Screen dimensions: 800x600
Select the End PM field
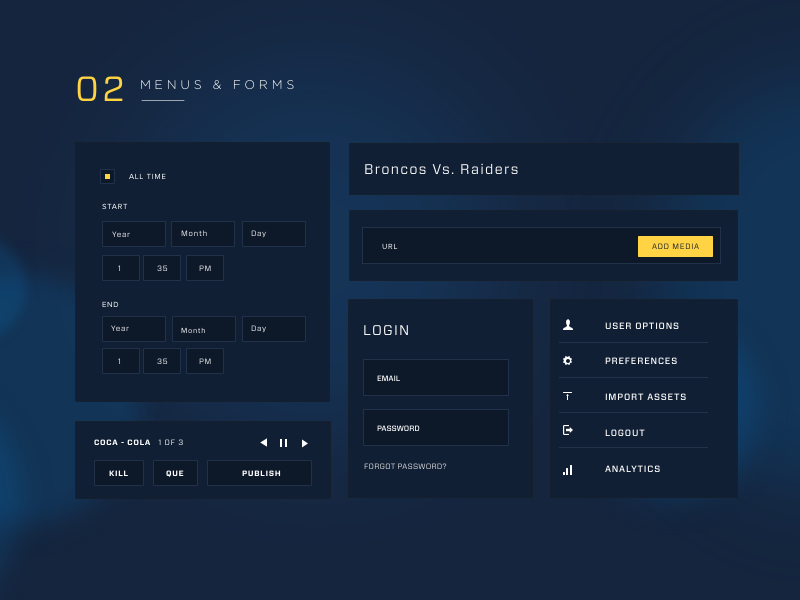(205, 361)
